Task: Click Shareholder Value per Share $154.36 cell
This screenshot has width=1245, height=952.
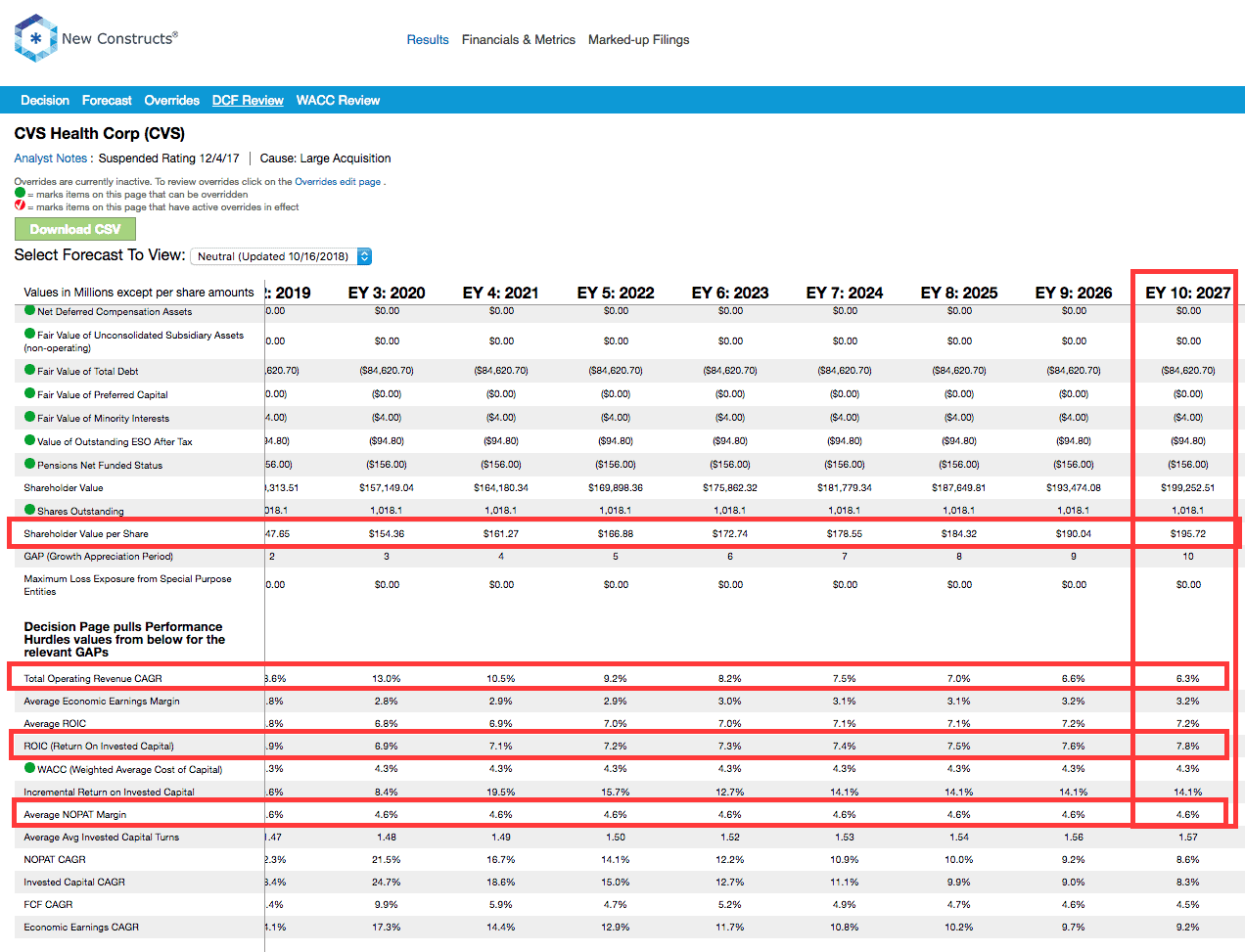Action: [387, 534]
